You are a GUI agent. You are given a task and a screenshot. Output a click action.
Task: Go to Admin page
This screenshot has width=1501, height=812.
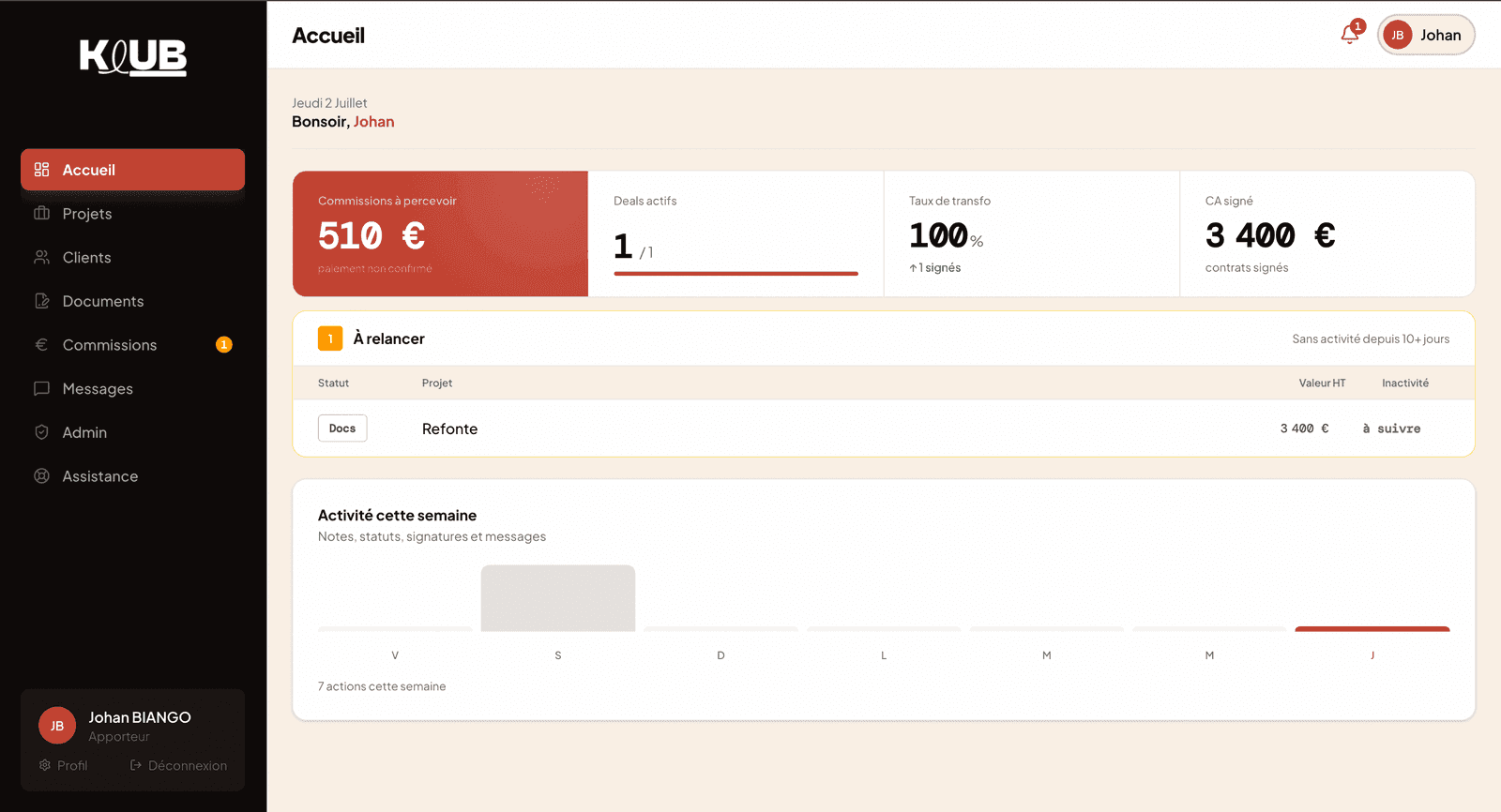132,432
